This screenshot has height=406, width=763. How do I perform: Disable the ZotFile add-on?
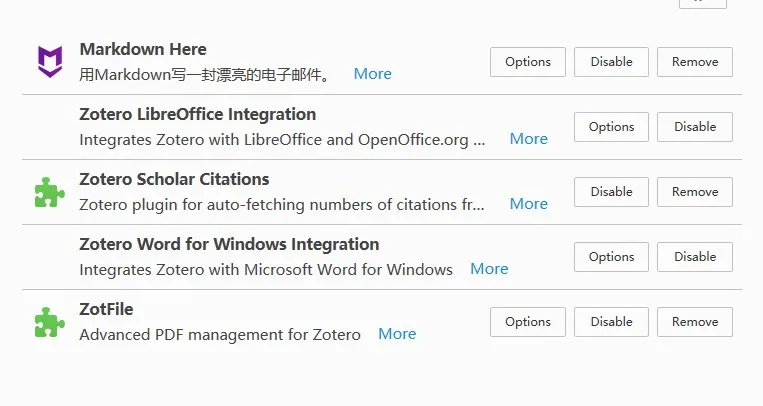coord(611,322)
